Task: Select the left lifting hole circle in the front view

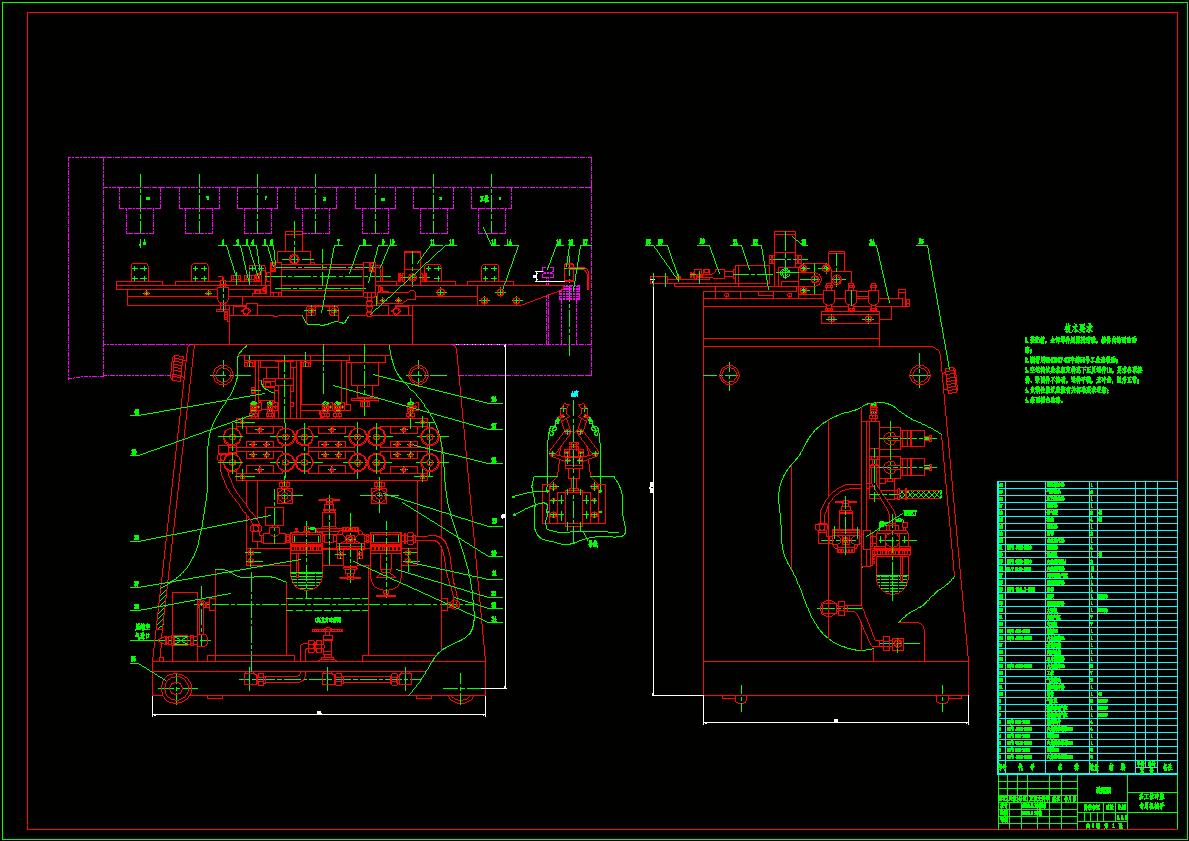Action: 224,375
